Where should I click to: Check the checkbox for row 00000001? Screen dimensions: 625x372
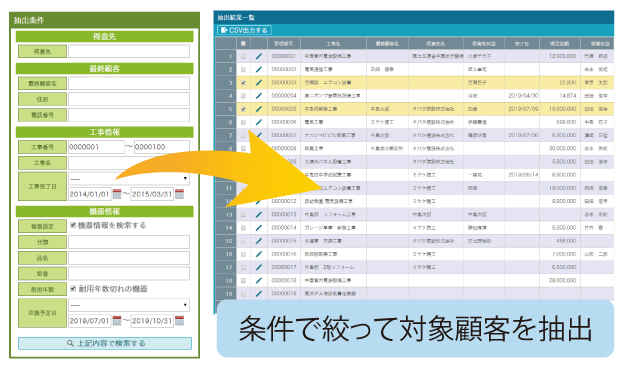click(x=243, y=57)
